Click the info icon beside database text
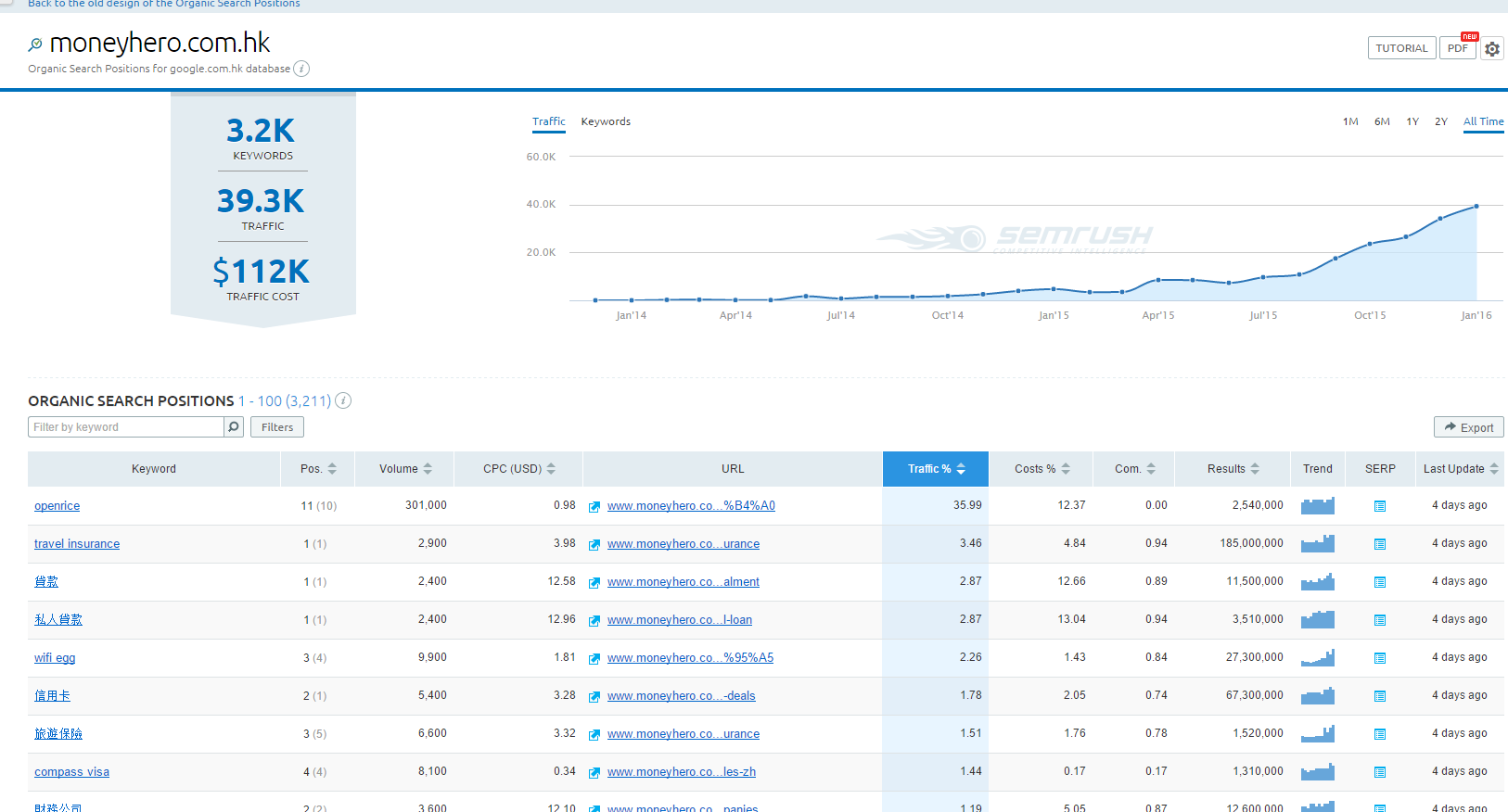Image resolution: width=1508 pixels, height=812 pixels. point(301,69)
